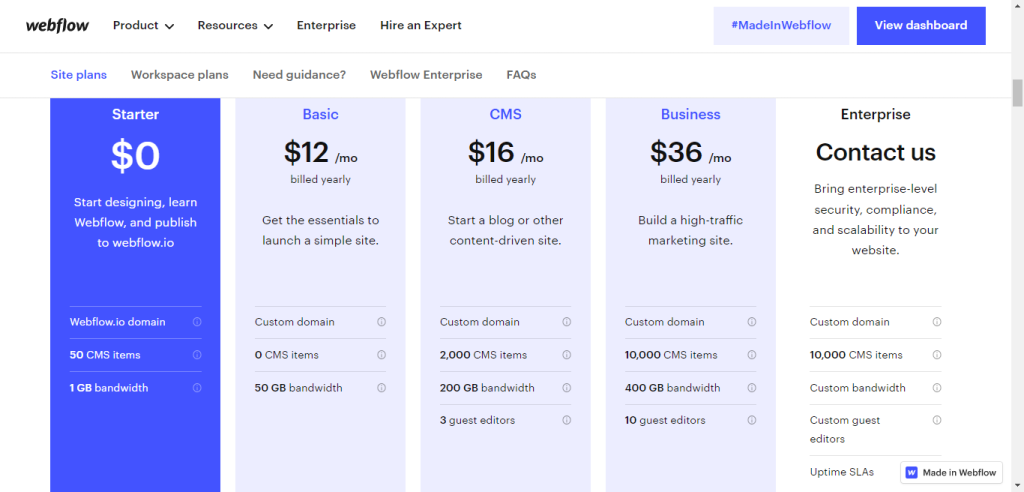This screenshot has height=492, width=1024.
Task: View info for Starter Webflow.io domain
Action: (x=197, y=322)
